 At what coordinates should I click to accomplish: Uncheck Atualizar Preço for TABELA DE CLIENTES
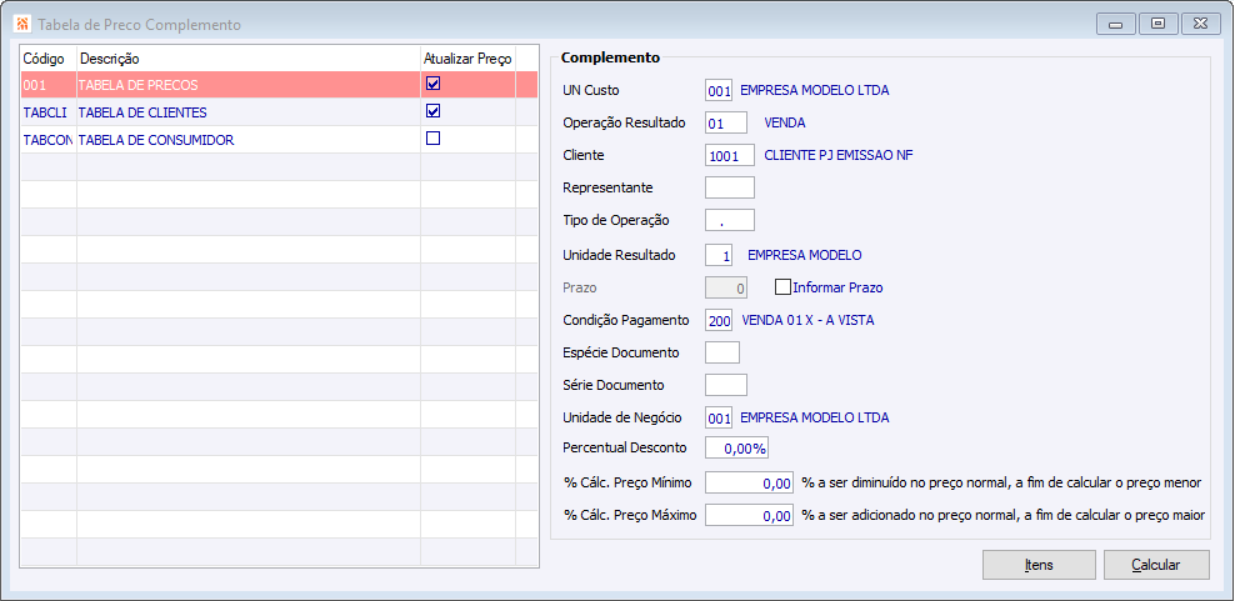pos(433,111)
